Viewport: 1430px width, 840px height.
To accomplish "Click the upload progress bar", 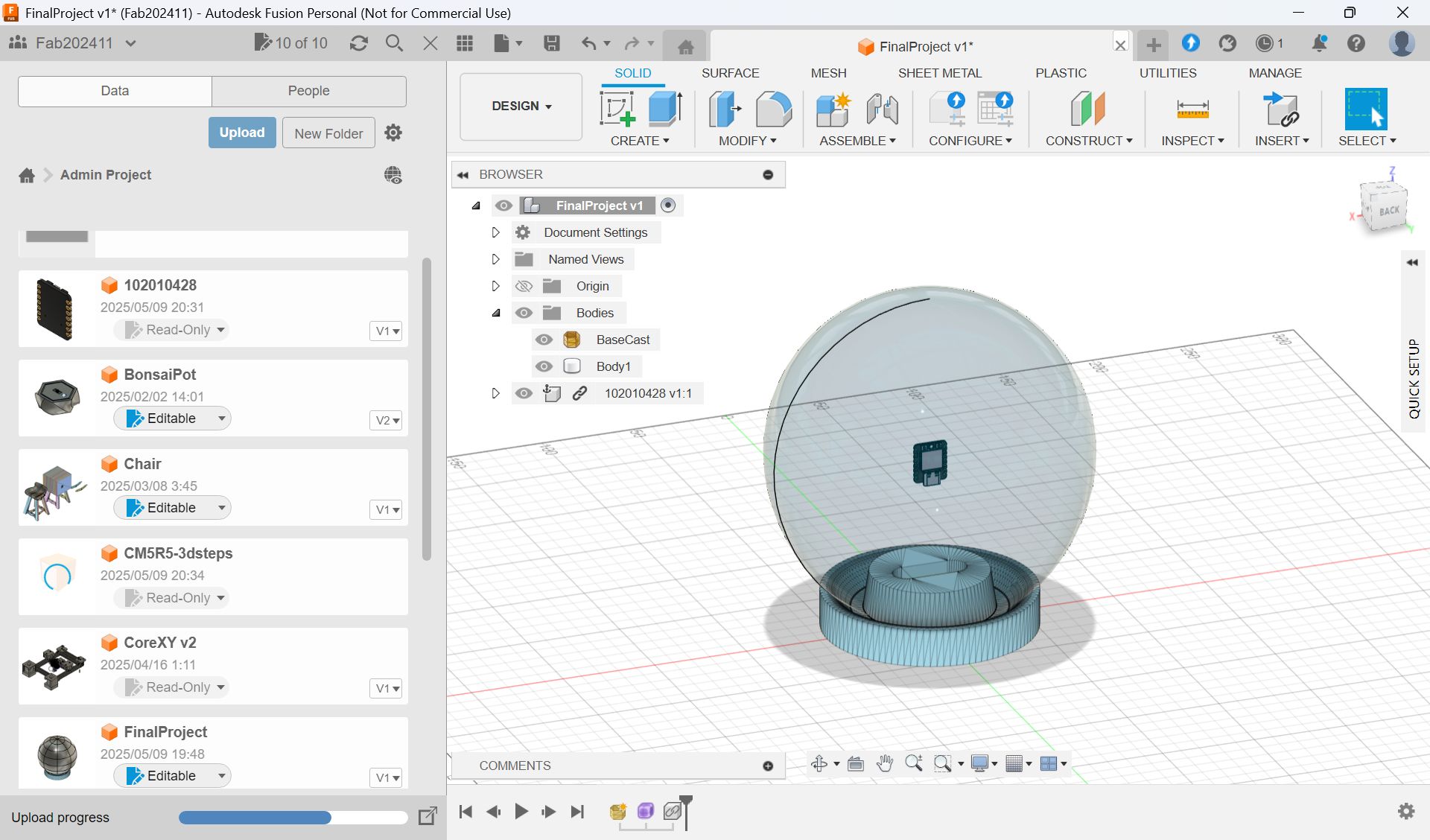I will click(x=293, y=818).
